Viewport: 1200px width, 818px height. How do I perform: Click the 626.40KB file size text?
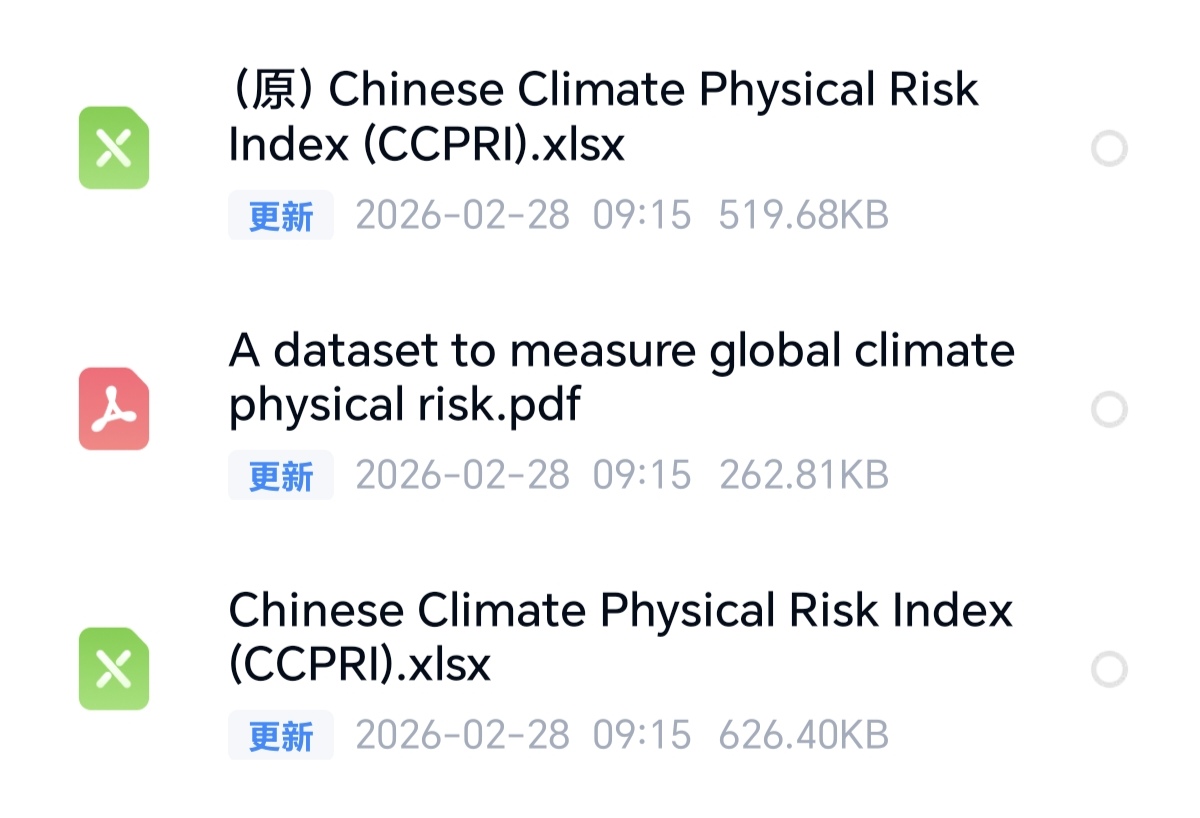pyautogui.click(x=803, y=737)
